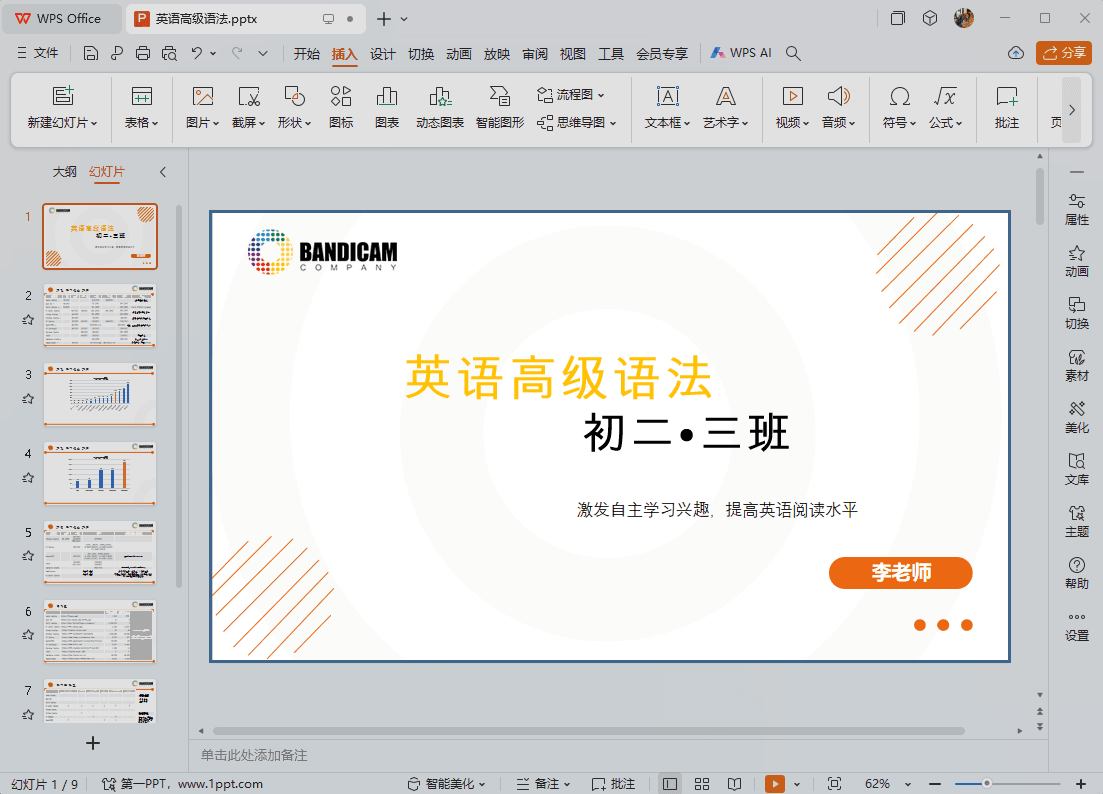Open the 动画 animation panel in sidebar
The image size is (1103, 794).
coord(1077,262)
